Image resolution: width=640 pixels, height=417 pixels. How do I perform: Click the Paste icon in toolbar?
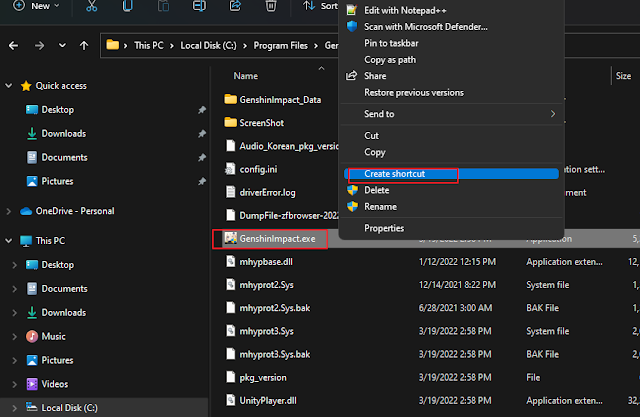pyautogui.click(x=163, y=6)
